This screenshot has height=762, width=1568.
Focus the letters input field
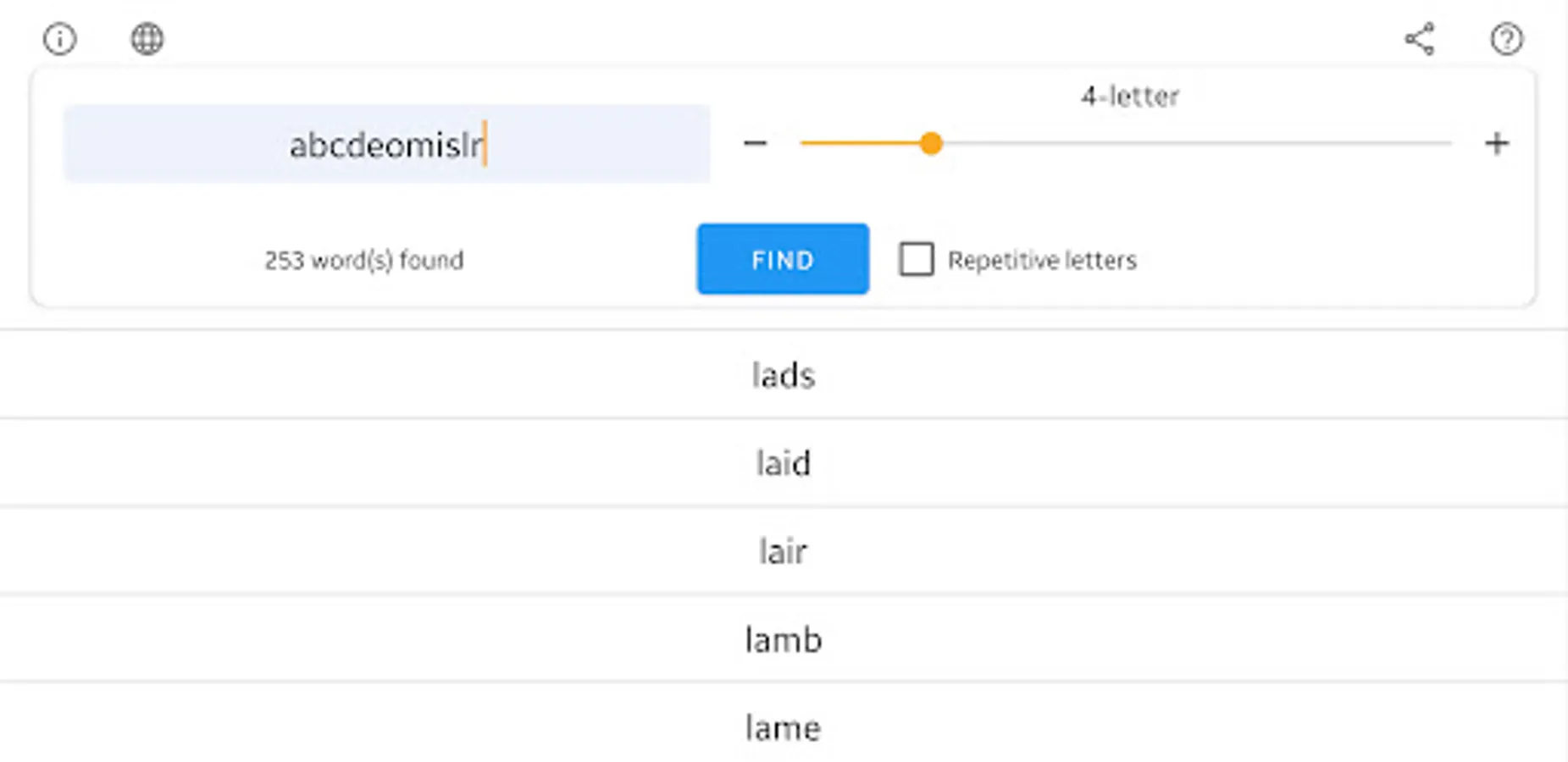click(386, 144)
